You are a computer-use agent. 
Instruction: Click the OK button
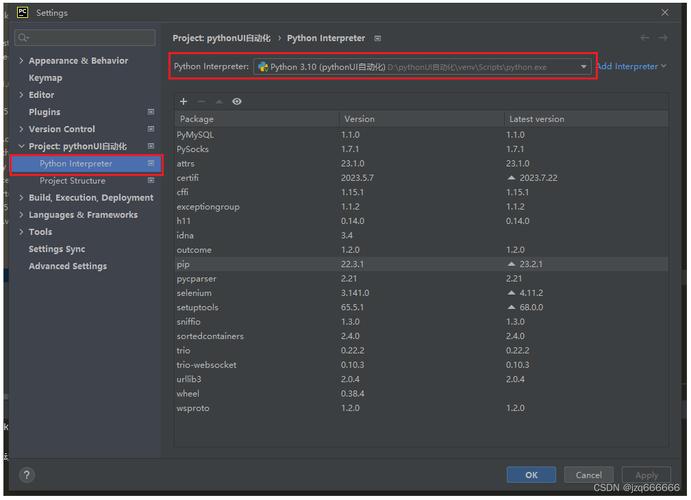531,475
